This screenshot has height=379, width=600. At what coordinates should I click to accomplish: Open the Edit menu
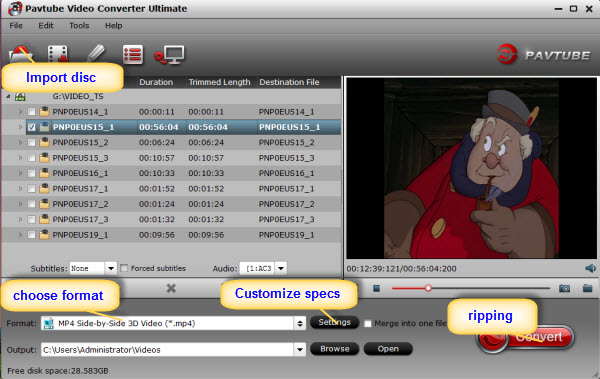(46, 26)
